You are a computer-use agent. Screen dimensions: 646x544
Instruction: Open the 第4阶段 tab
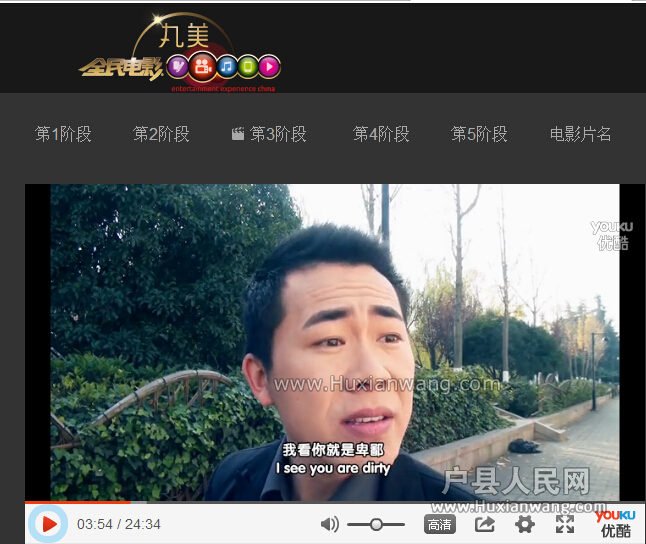click(x=381, y=134)
